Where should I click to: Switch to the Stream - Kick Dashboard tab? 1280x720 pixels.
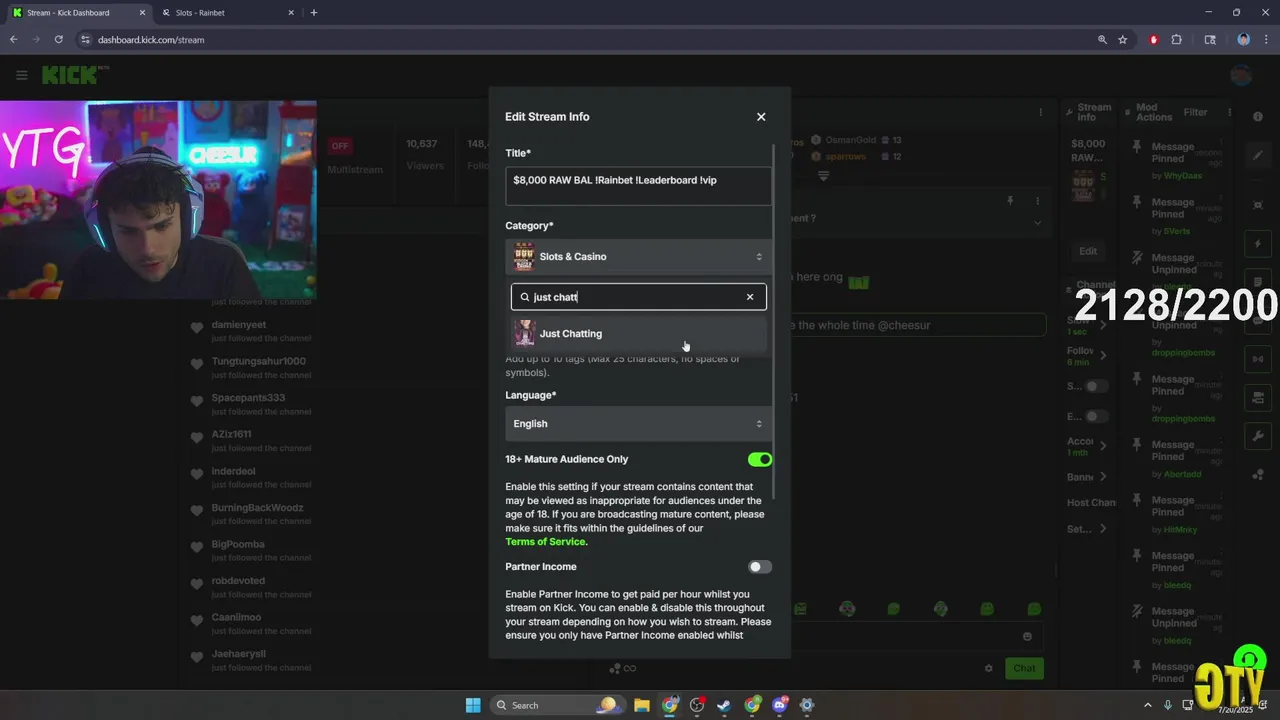tap(79, 13)
